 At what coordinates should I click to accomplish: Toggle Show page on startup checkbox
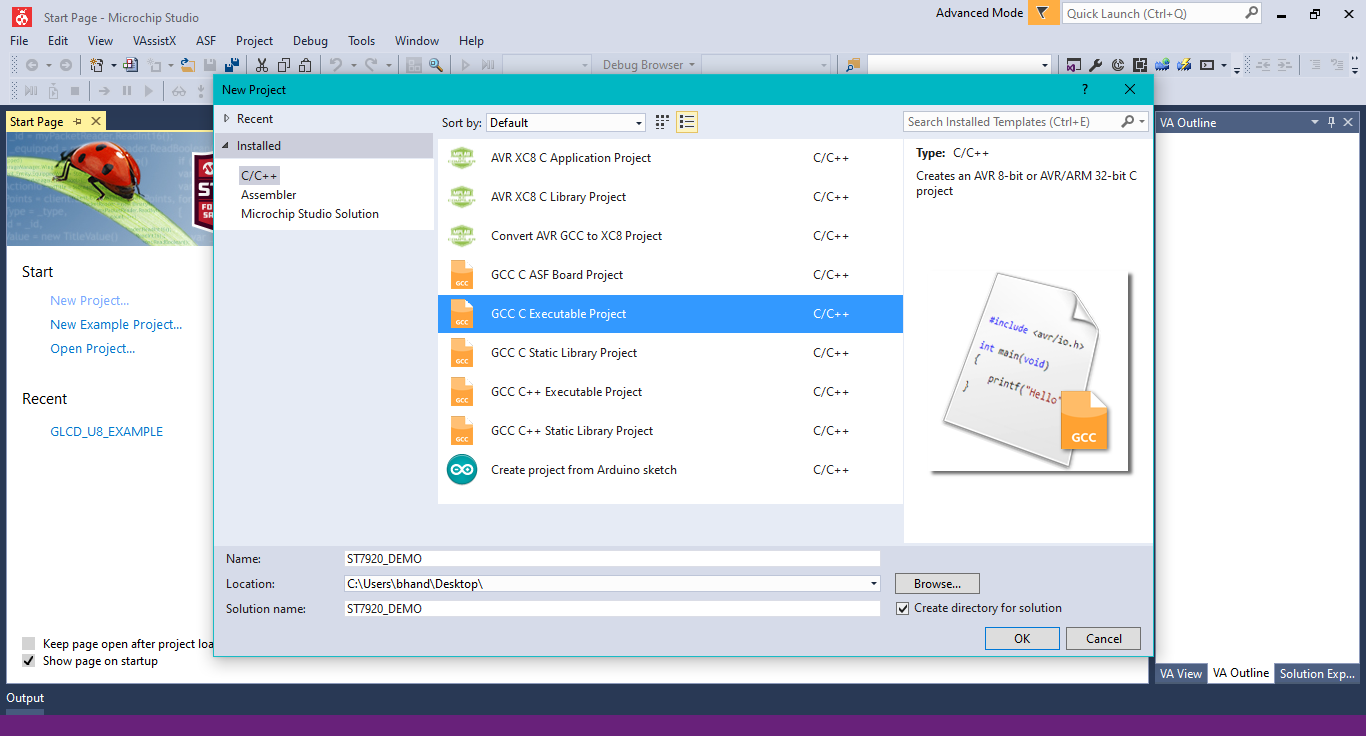pyautogui.click(x=29, y=661)
